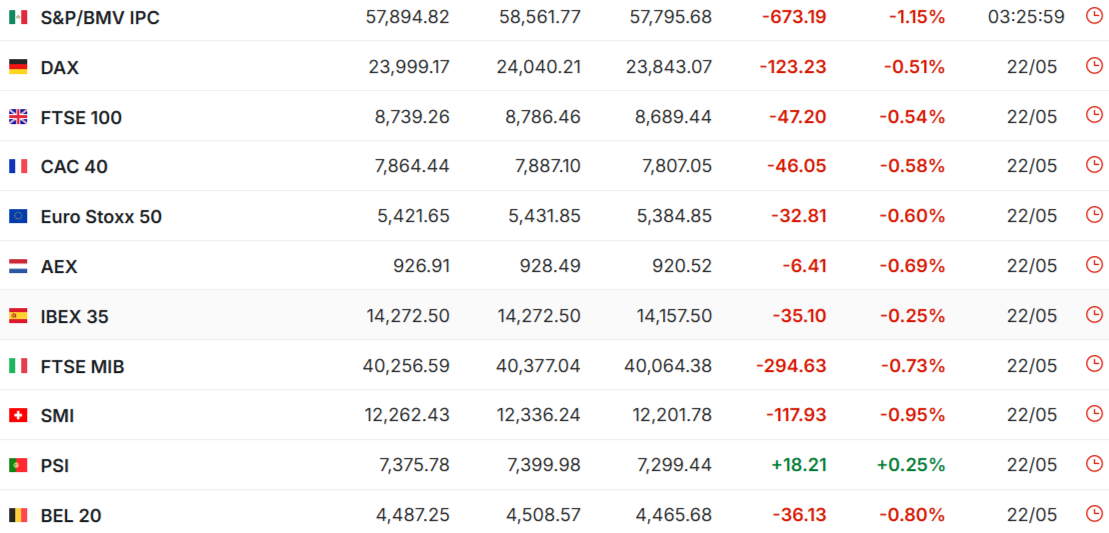Click the DAX last price 23,999.17

tap(409, 66)
